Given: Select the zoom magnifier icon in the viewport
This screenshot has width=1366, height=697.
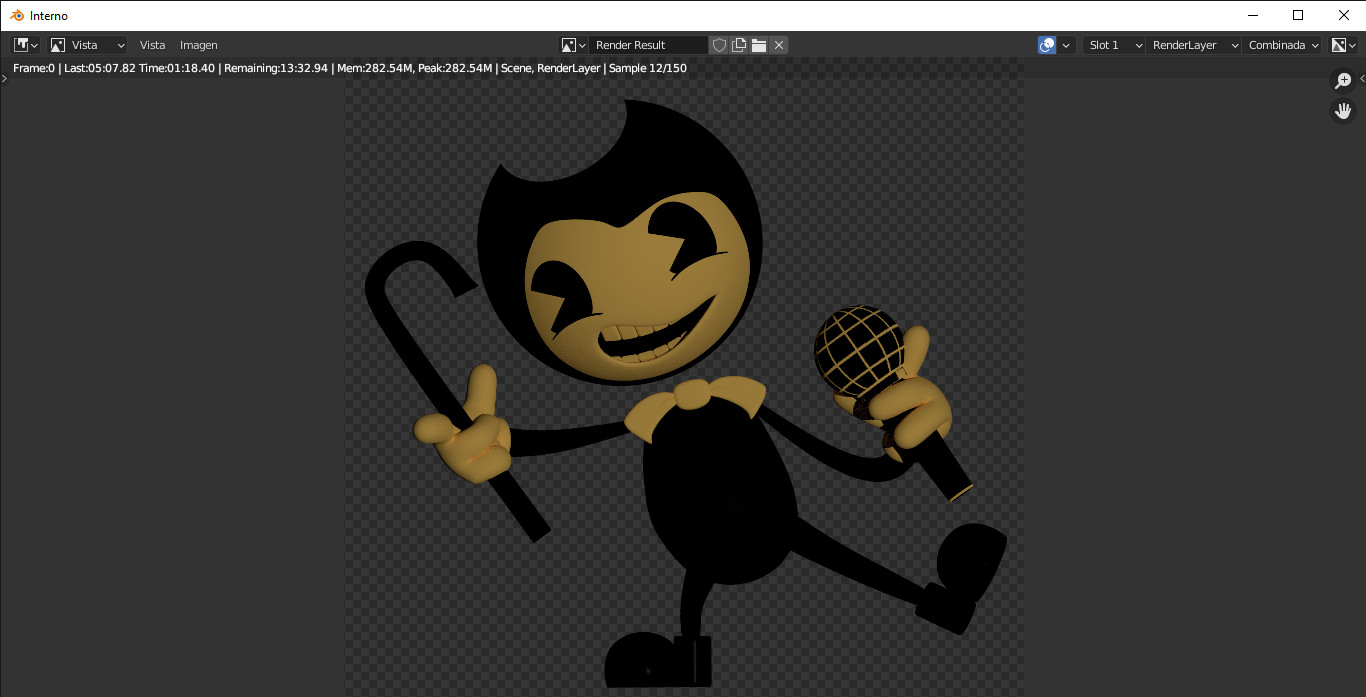Looking at the screenshot, I should 1343,80.
